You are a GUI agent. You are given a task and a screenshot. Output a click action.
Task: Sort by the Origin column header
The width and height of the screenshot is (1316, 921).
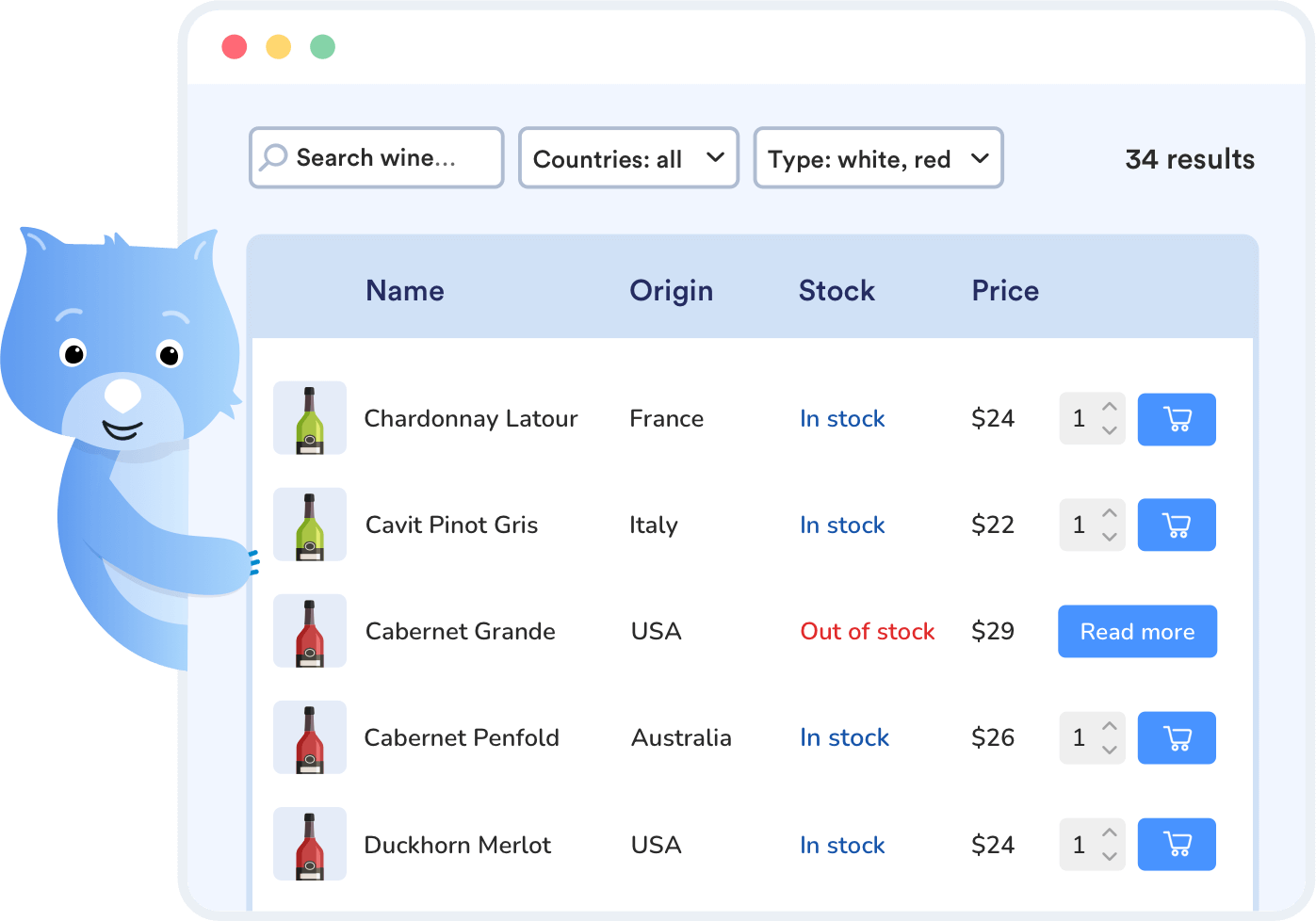pos(672,290)
